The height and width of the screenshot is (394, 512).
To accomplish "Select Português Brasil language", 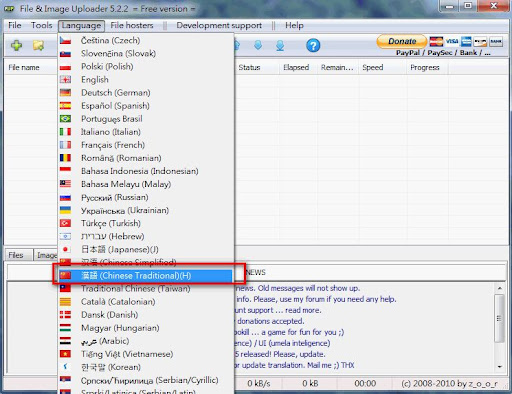I will [x=146, y=119].
